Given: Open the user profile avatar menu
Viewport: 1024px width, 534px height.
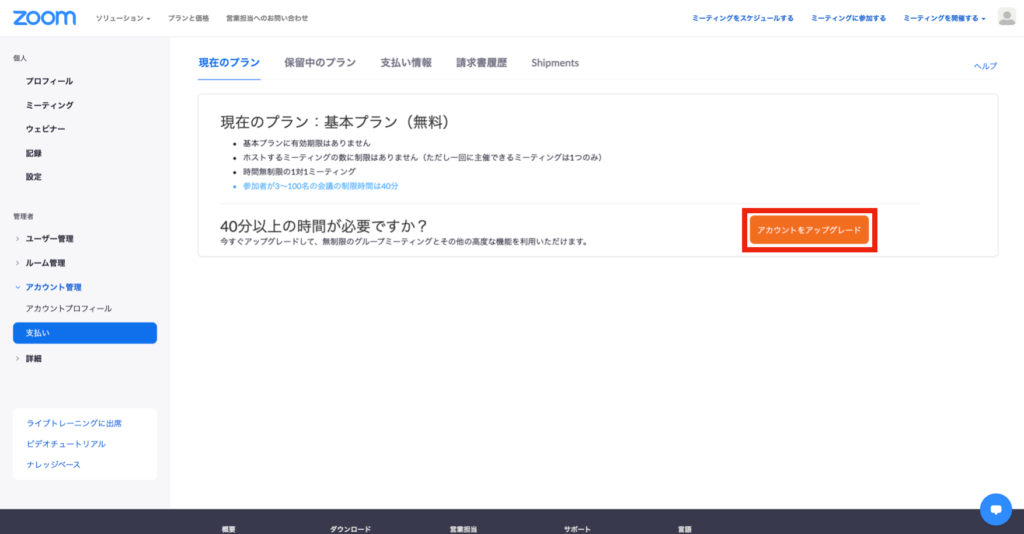Looking at the screenshot, I should [x=1006, y=17].
